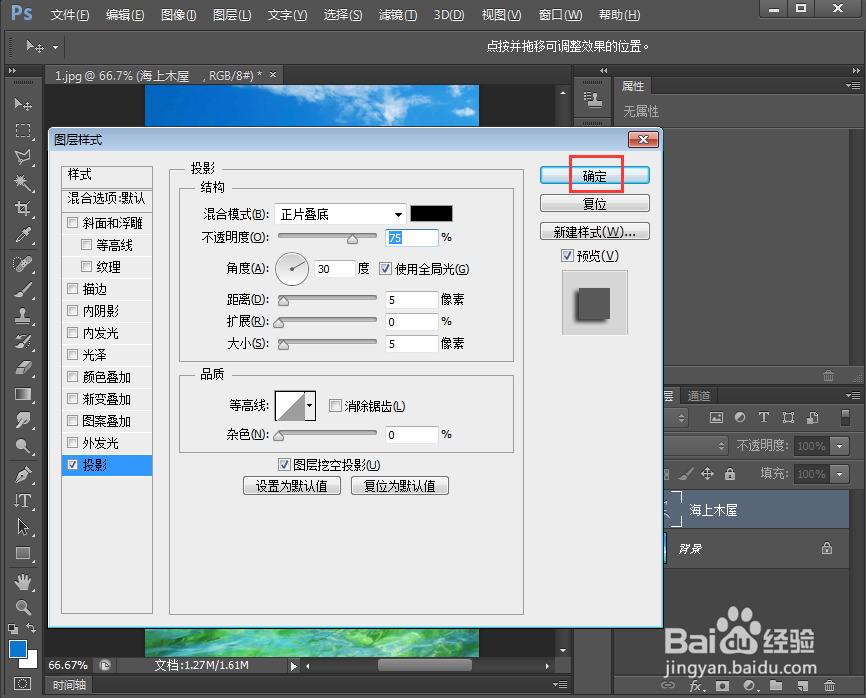Enable 消除锯齿 checkbox
Image resolution: width=866 pixels, height=698 pixels.
[x=335, y=406]
